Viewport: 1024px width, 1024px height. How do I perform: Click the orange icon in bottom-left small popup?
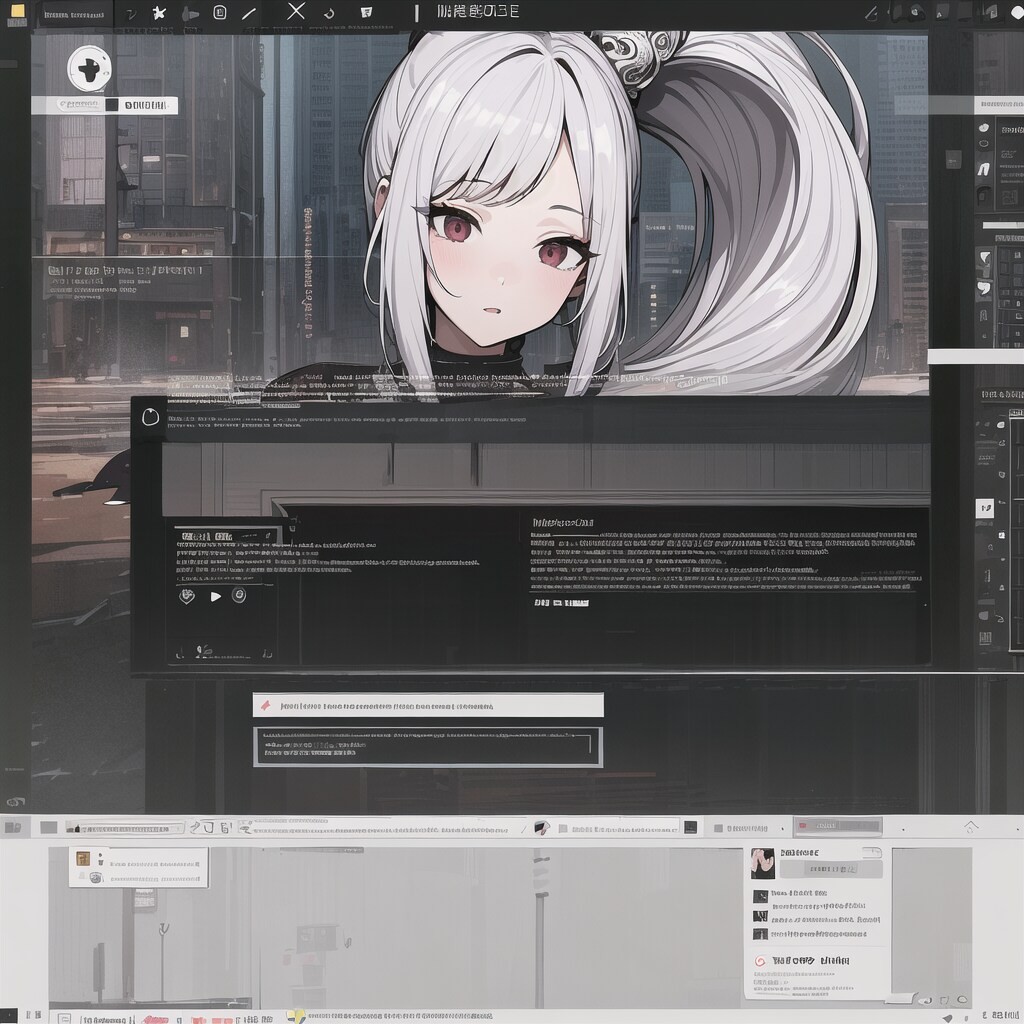tap(84, 858)
